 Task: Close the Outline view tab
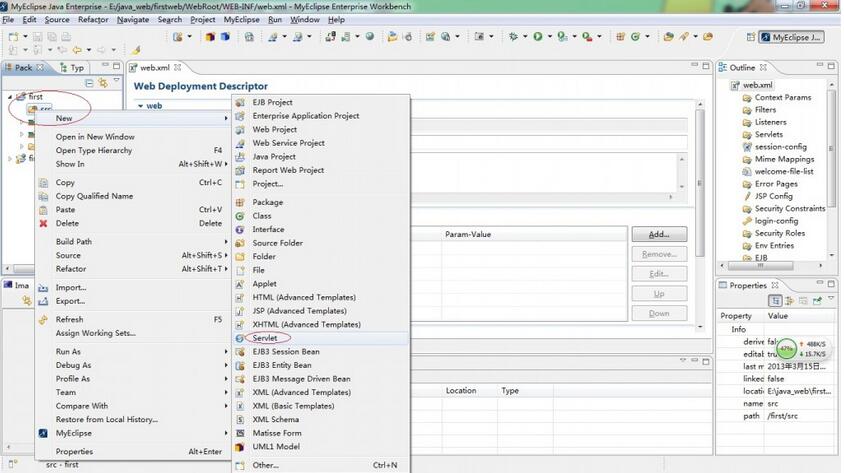point(763,68)
